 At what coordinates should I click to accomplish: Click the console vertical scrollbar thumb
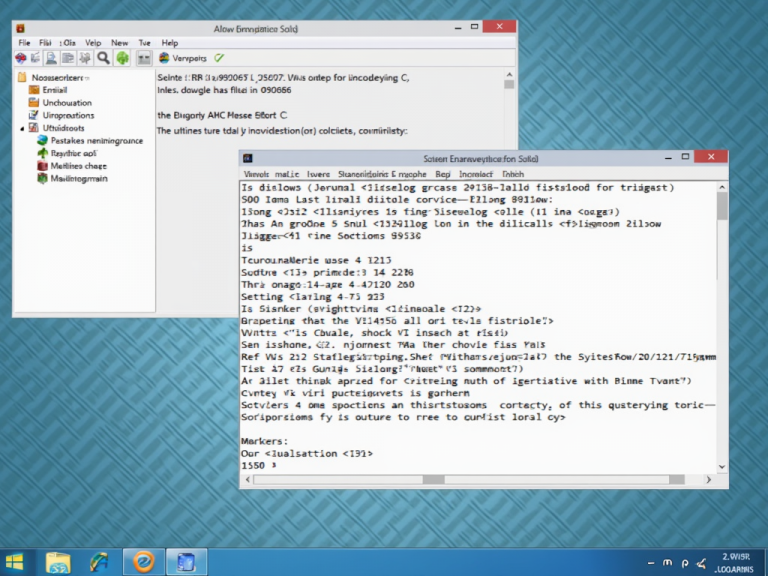[x=722, y=206]
